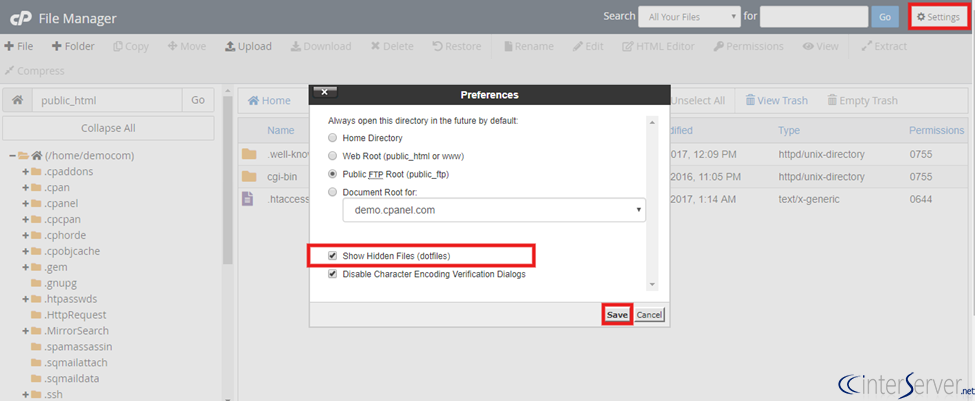Screen dimensions: 975x401
Task: Create a new File from toolbar
Action: [x=19, y=46]
